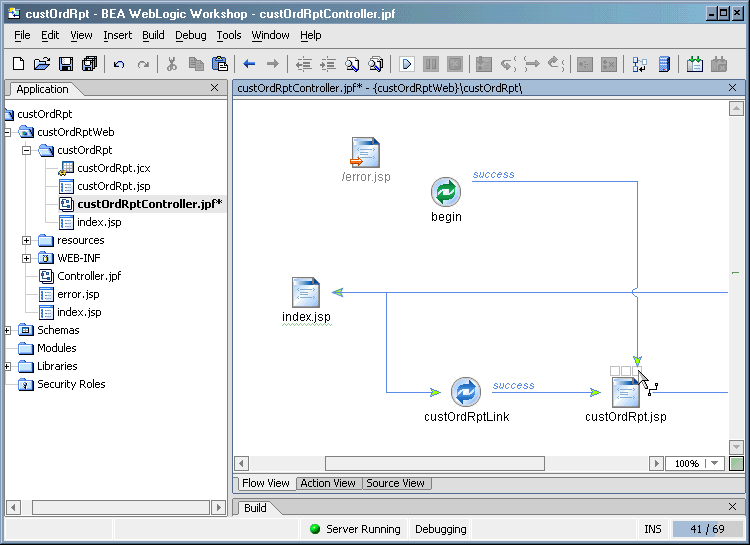Click the build project toolbar icon

(695, 64)
